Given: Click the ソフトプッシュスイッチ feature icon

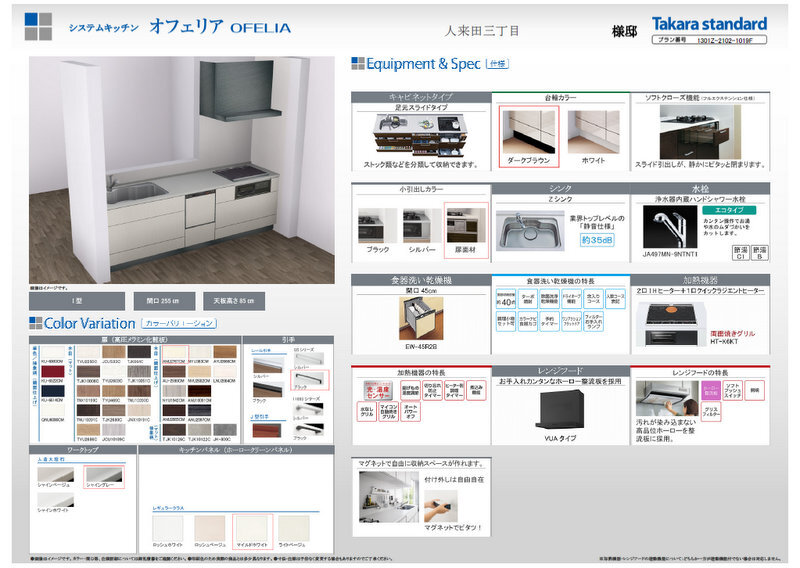Looking at the screenshot, I should pos(733,390).
